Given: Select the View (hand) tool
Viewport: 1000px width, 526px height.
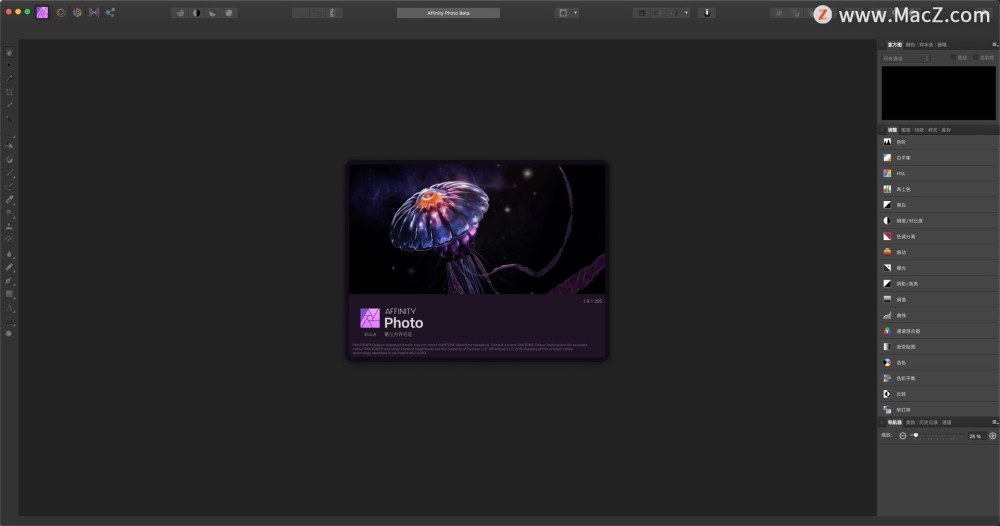Looking at the screenshot, I should [x=9, y=52].
